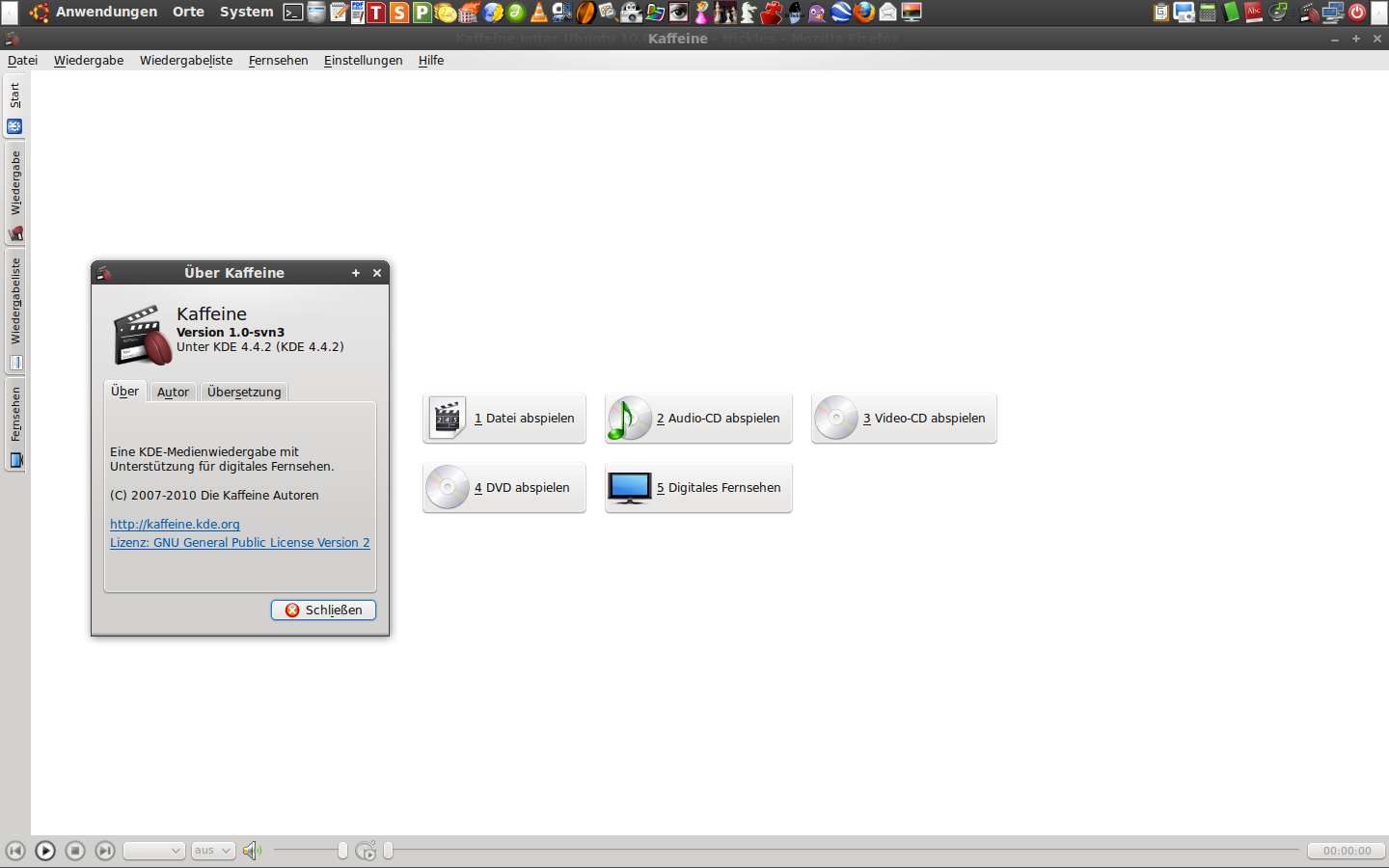Image resolution: width=1389 pixels, height=868 pixels.
Task: Maximize the Über Kaffeine dialog
Action: pos(356,273)
